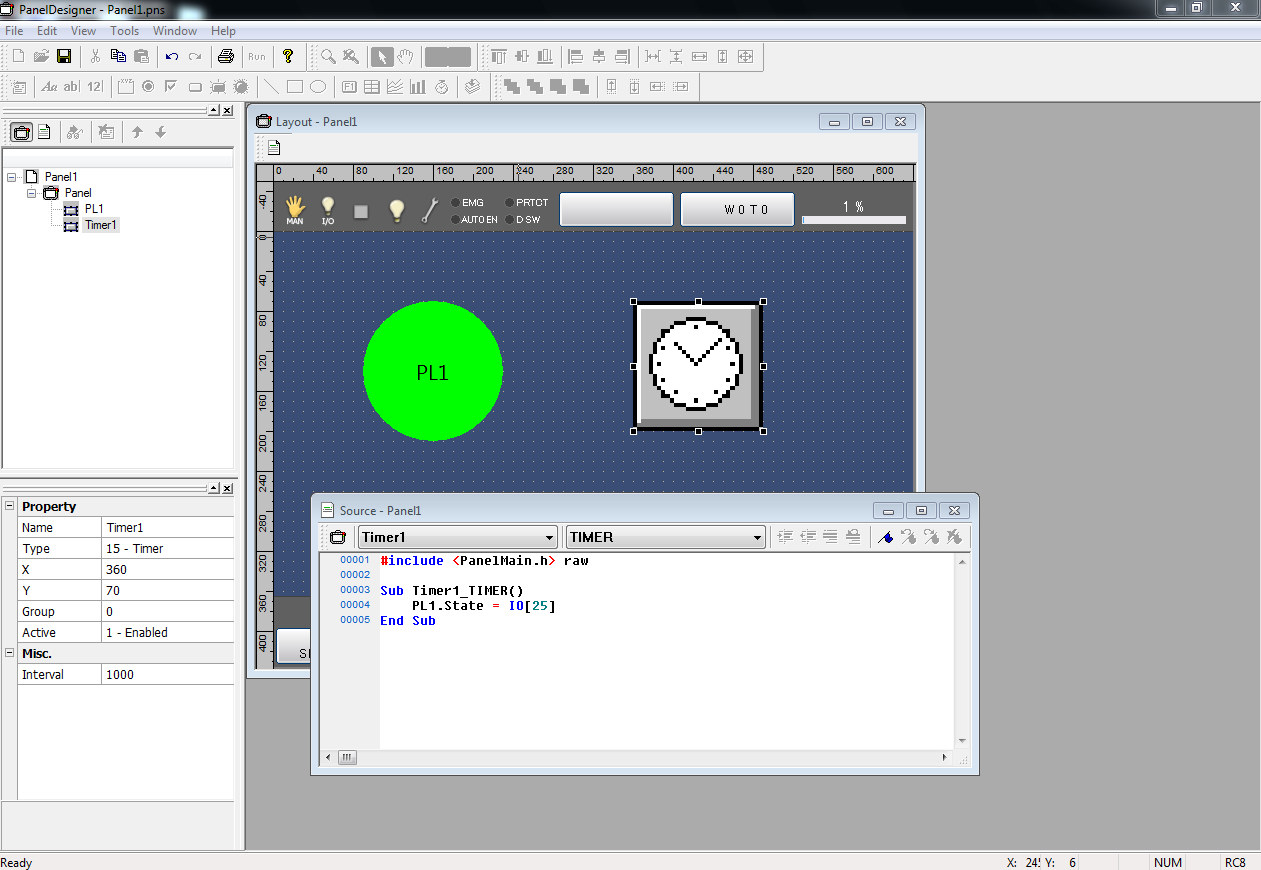Select the Line drawing tool
Screen dimensions: 1261x870
click(x=270, y=87)
